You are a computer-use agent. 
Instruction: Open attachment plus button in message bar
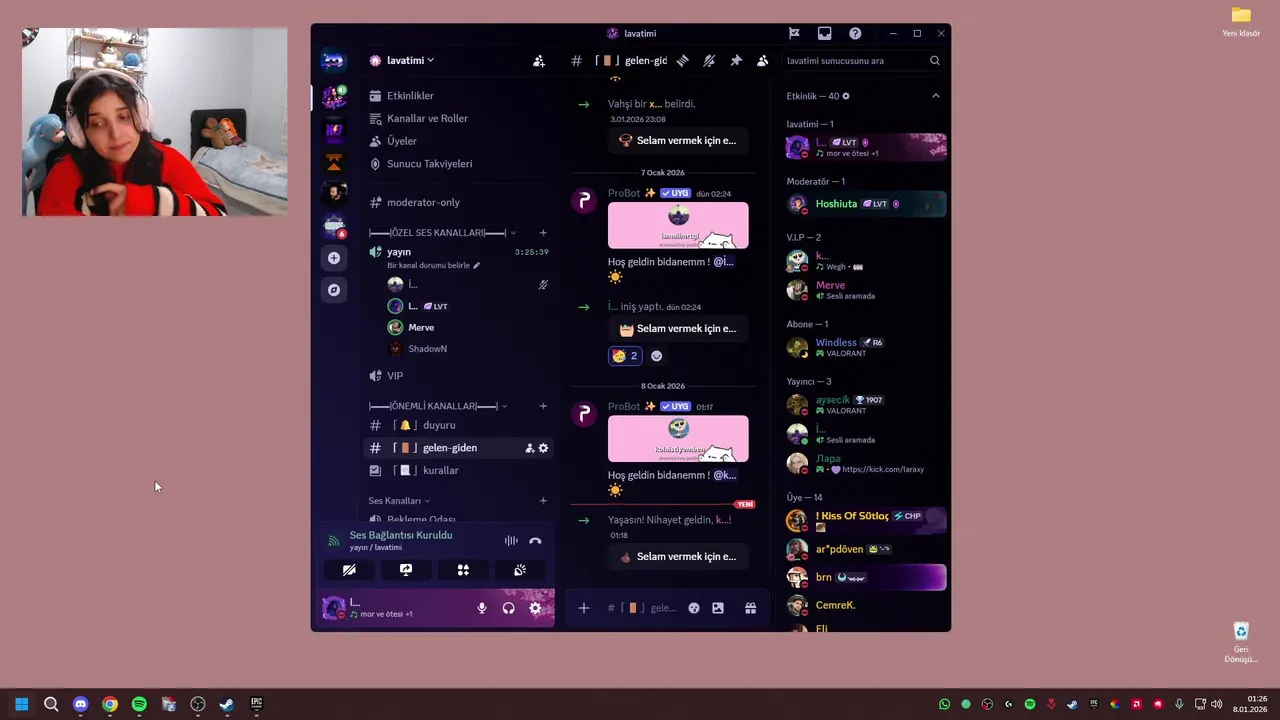pos(584,608)
